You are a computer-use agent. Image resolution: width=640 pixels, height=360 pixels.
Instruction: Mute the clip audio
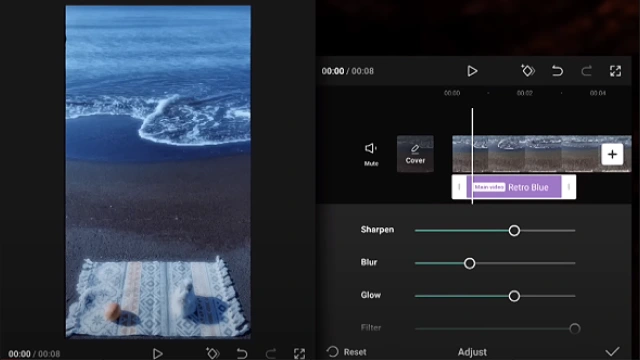pyautogui.click(x=371, y=154)
